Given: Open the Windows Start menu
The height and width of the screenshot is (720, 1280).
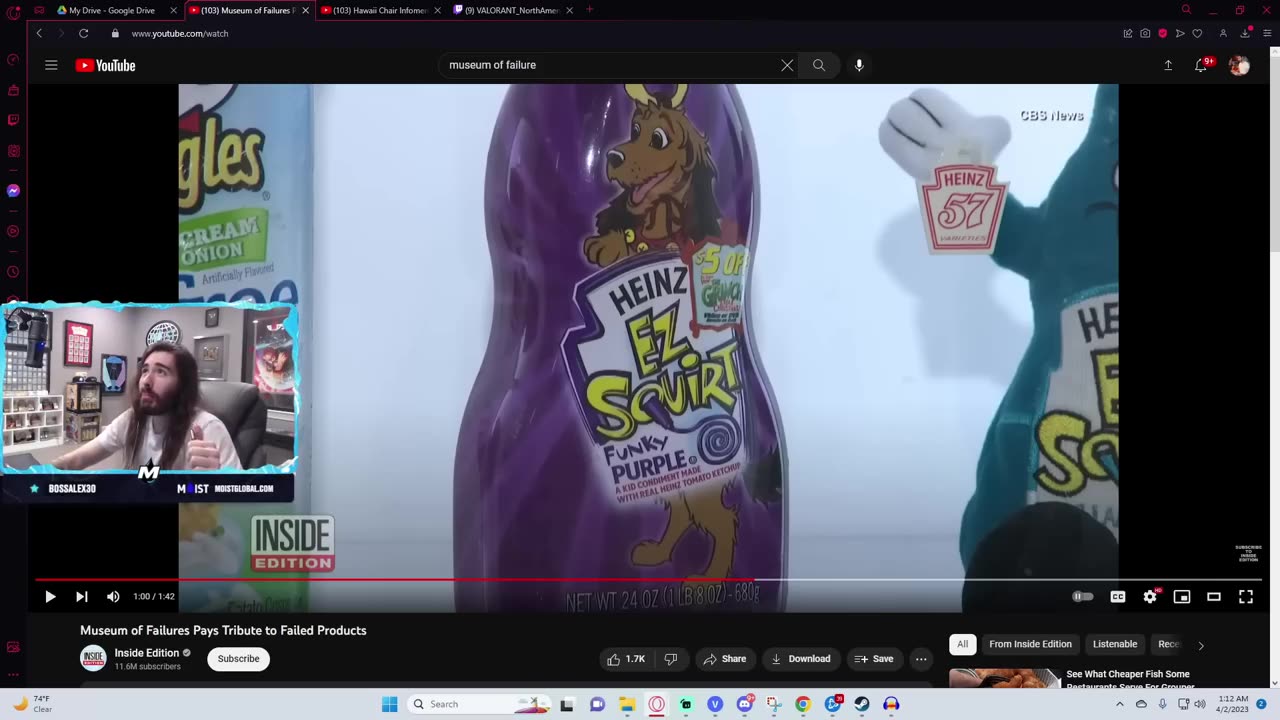Looking at the screenshot, I should [389, 704].
